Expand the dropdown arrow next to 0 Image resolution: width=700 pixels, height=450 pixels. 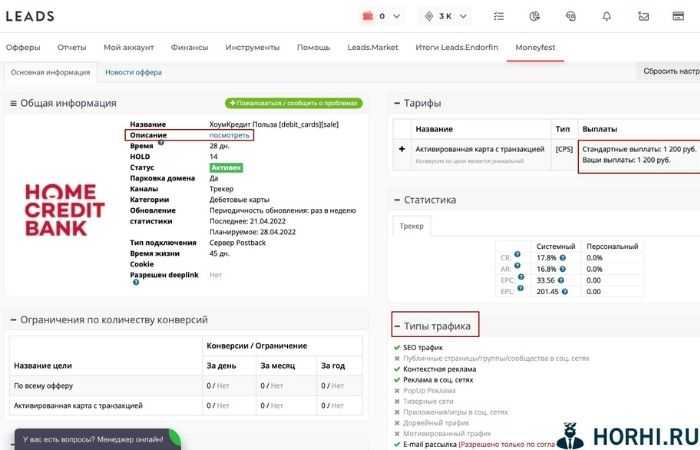click(396, 16)
